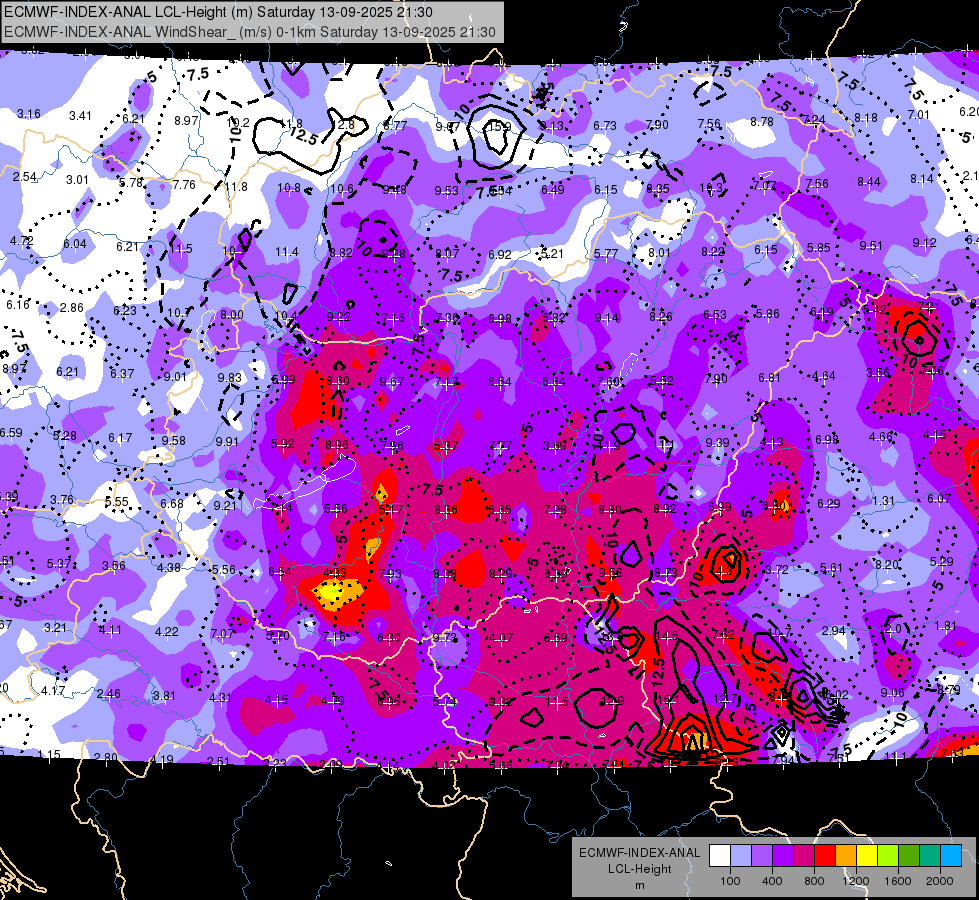Click the ECMWF-INDEX-ANAL label in the legend box
979x900 pixels.
[x=640, y=853]
